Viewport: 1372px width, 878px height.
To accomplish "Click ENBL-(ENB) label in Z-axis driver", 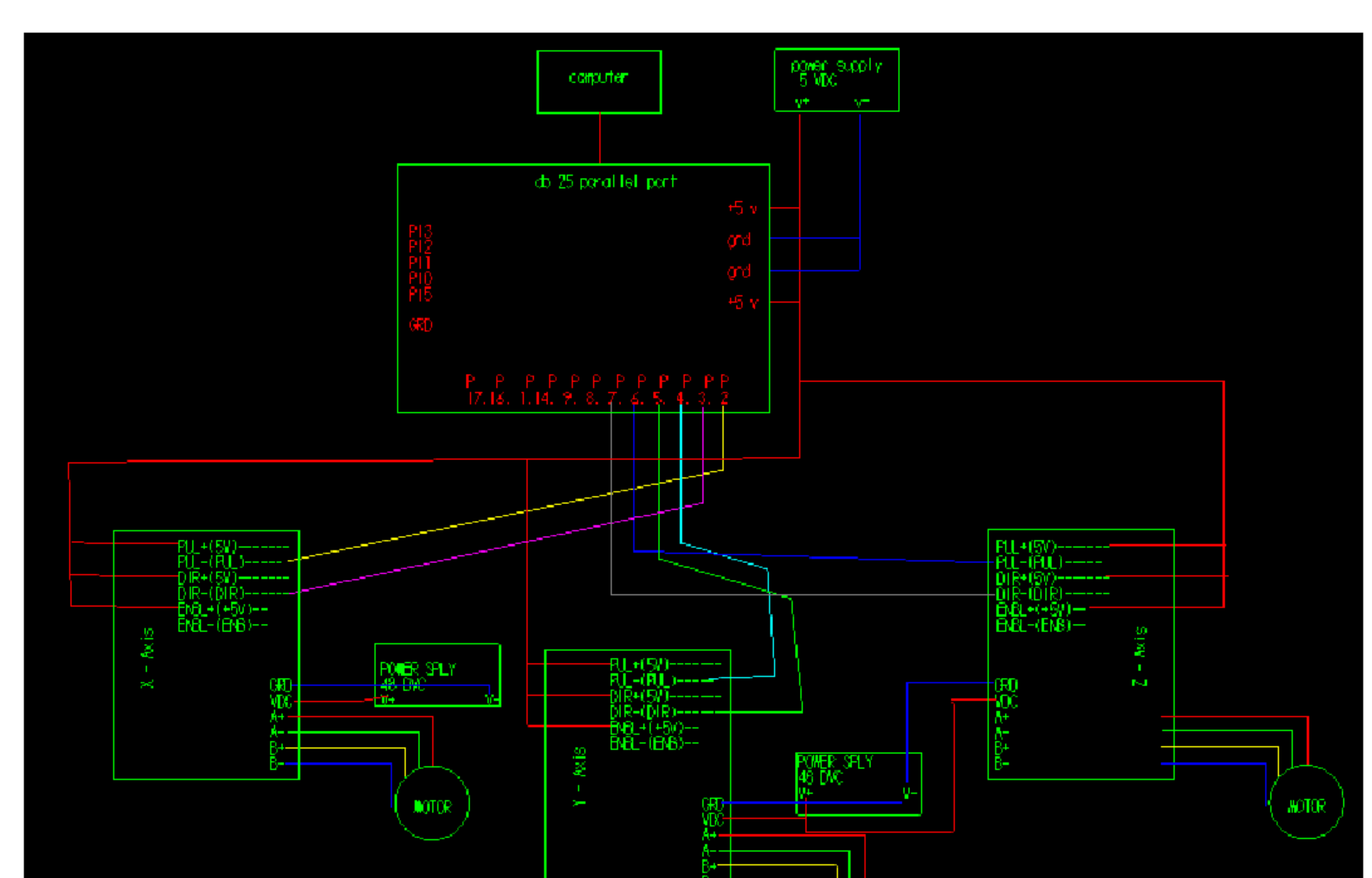I will click(1033, 625).
